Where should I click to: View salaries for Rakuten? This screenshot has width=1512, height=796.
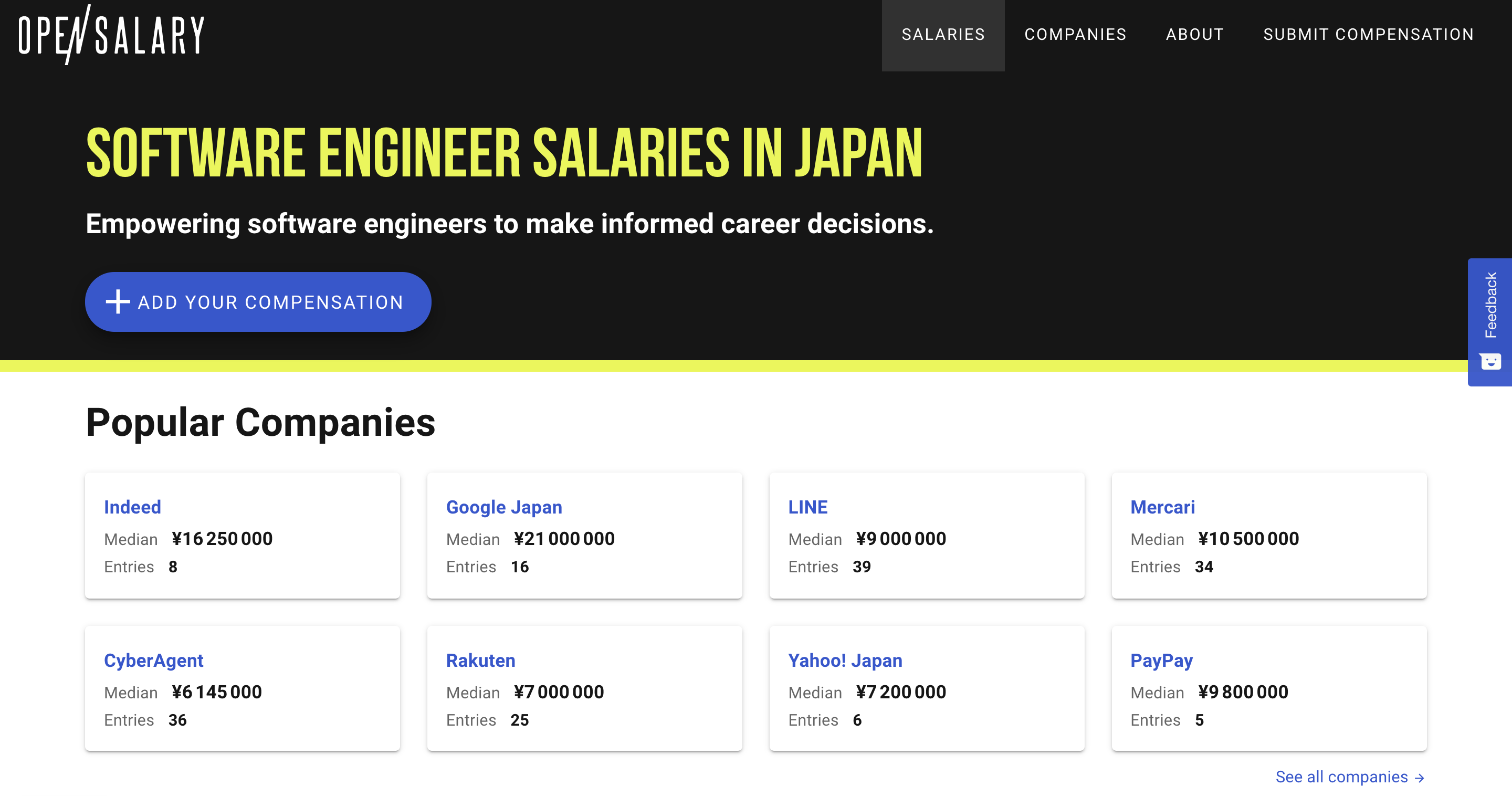coord(481,660)
